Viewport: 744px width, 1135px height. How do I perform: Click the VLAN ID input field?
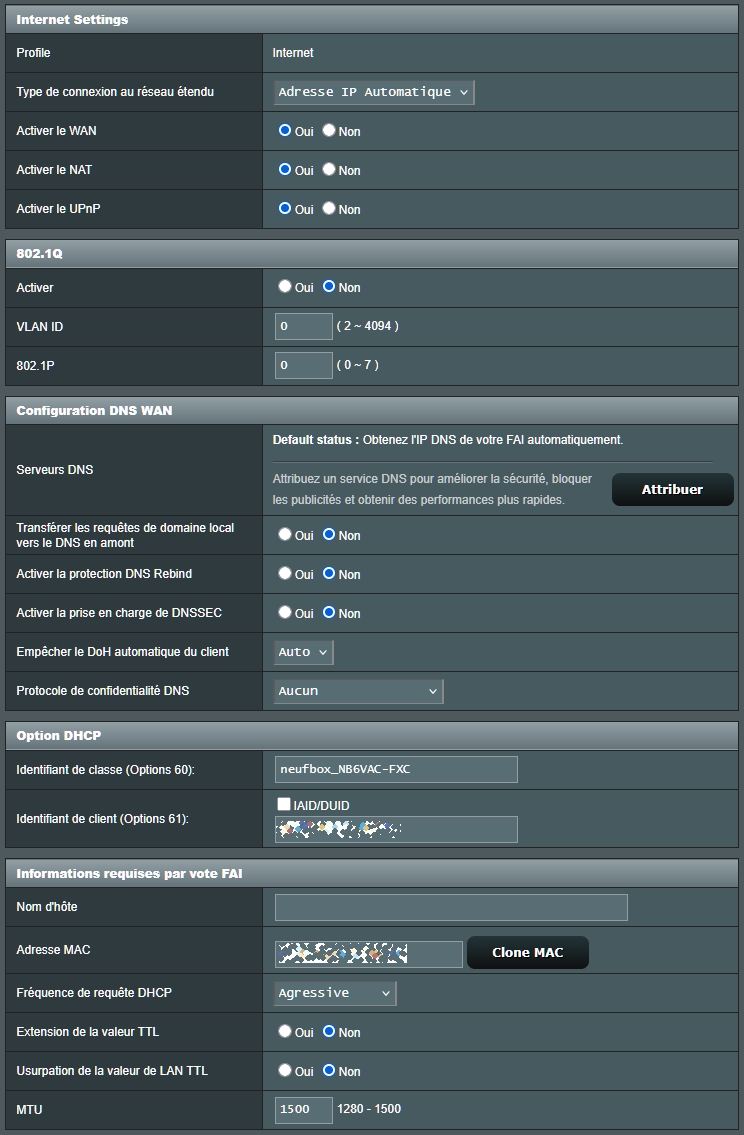click(303, 326)
